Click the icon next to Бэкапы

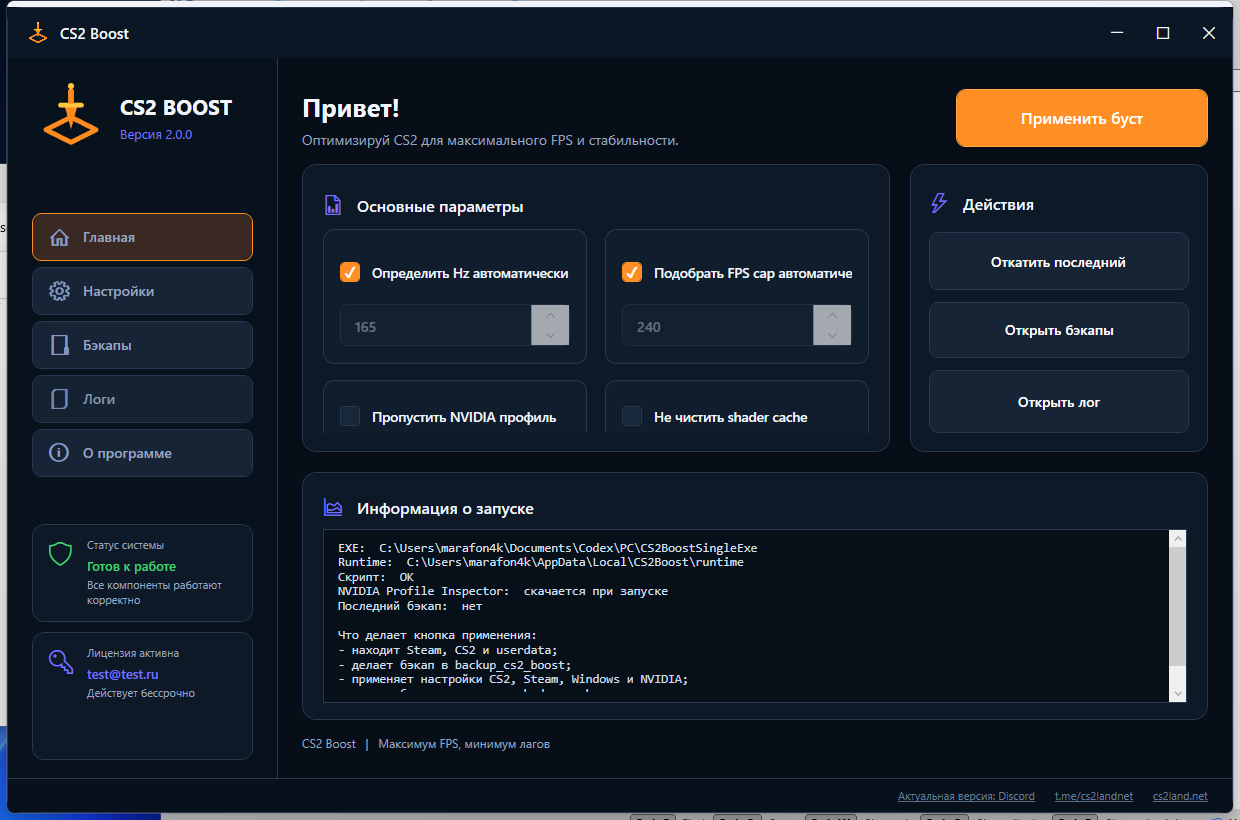(59, 346)
